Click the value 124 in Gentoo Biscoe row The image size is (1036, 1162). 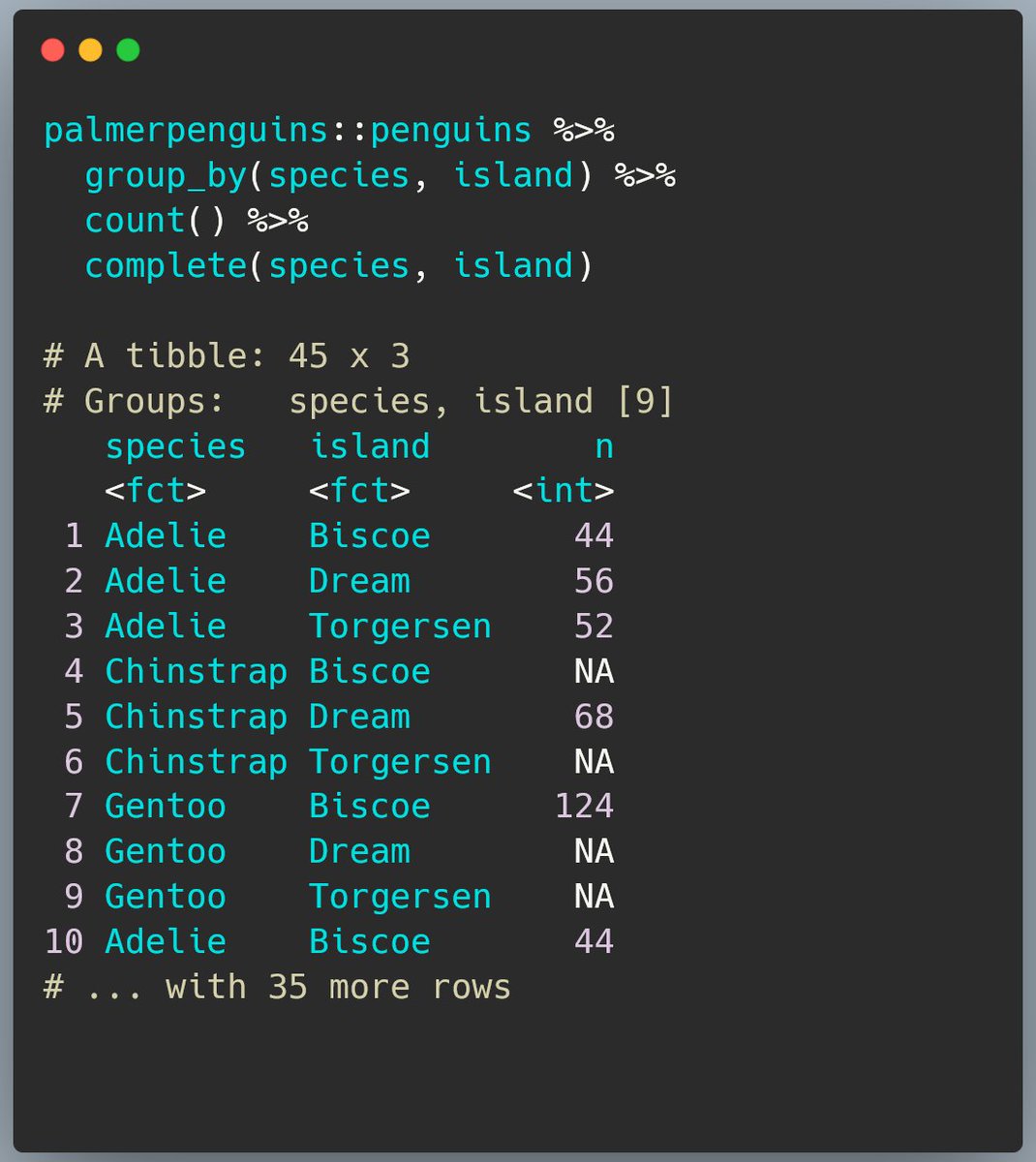(584, 806)
